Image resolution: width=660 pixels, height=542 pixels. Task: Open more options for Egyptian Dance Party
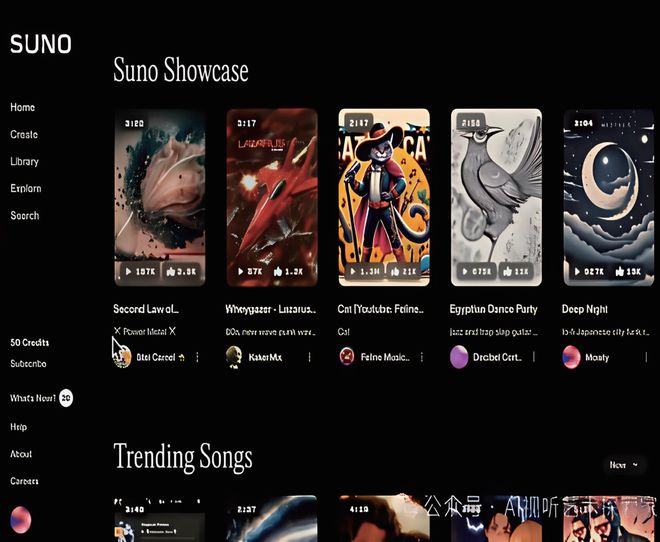pos(534,357)
